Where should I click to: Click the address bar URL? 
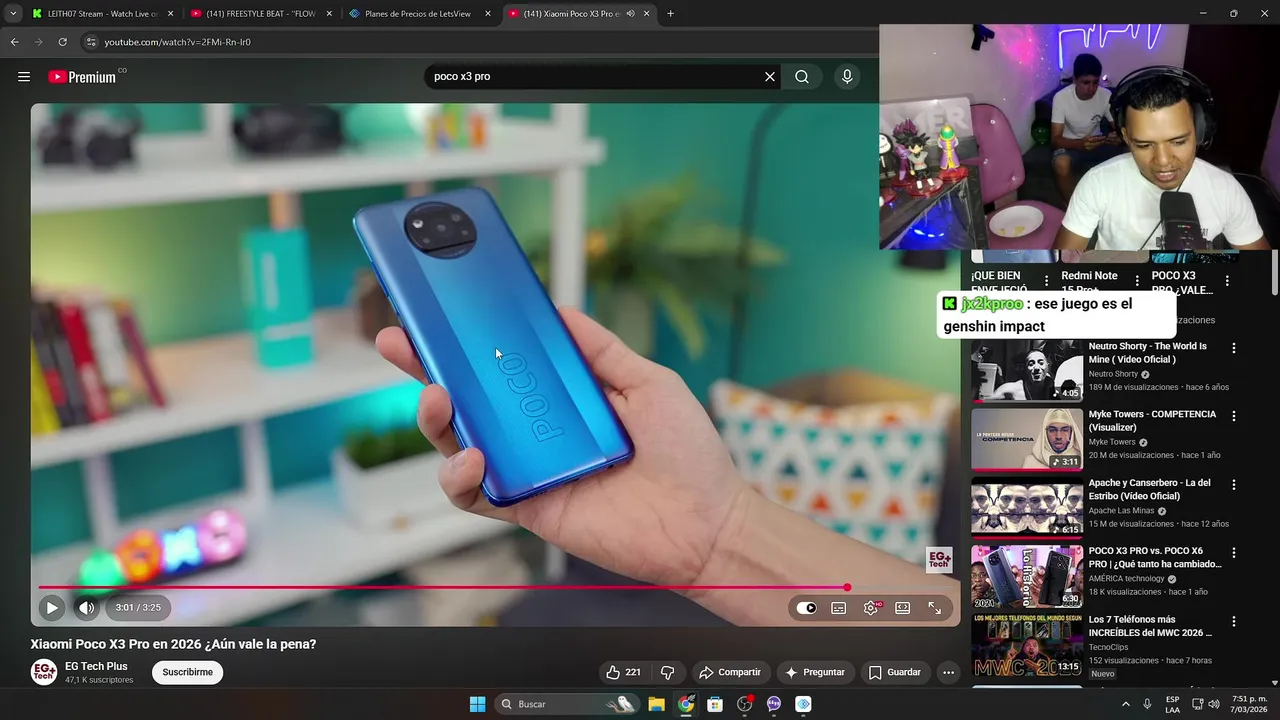[x=178, y=42]
